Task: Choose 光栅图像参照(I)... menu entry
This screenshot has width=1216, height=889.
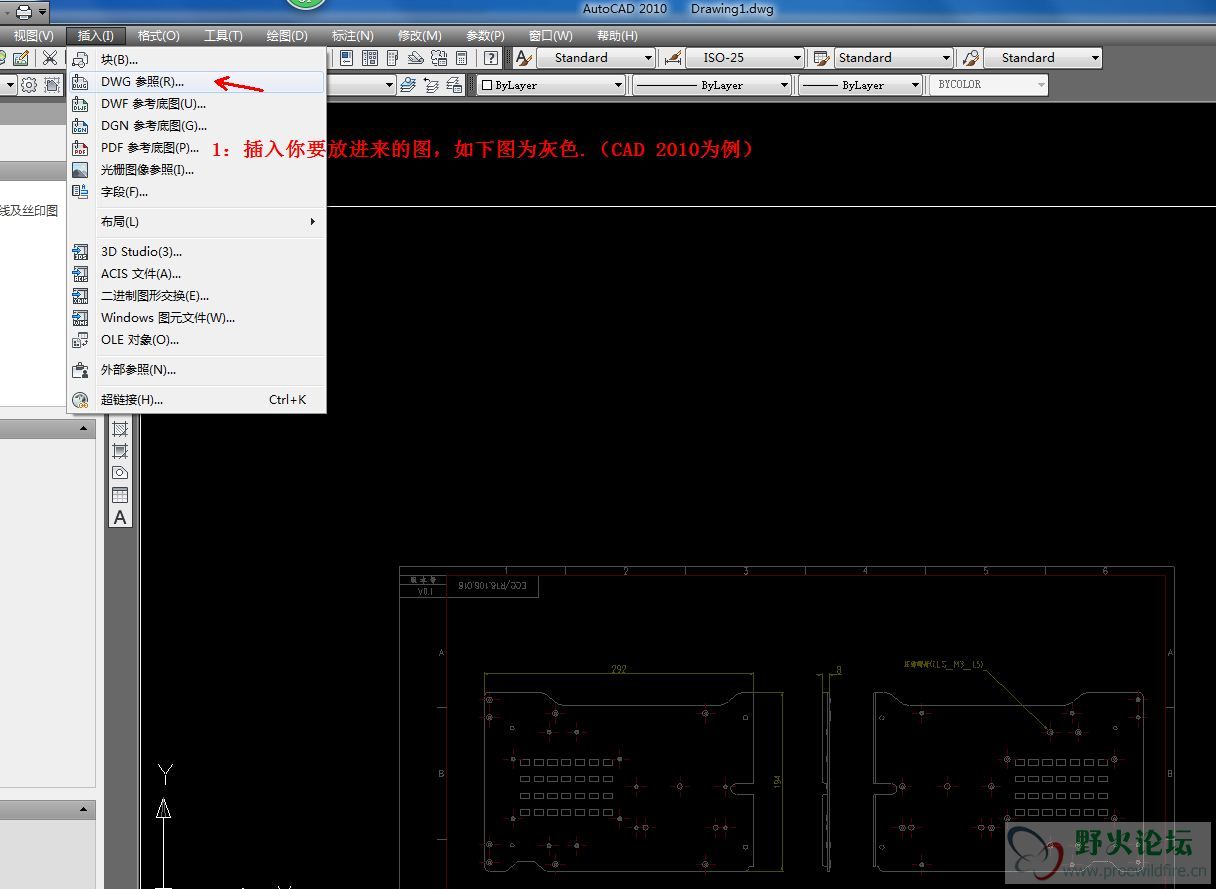Action: 197,170
